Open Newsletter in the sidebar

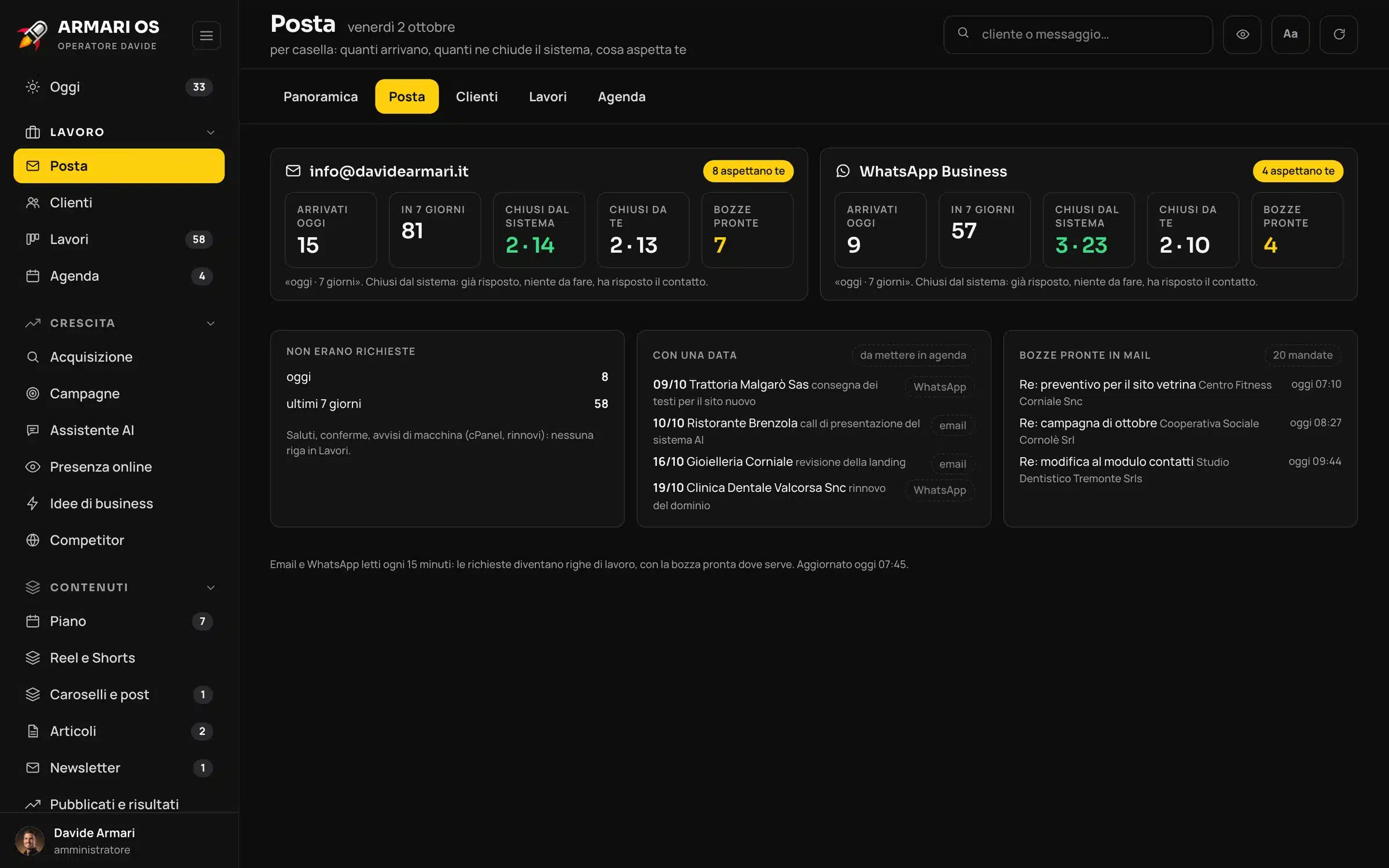point(119,768)
